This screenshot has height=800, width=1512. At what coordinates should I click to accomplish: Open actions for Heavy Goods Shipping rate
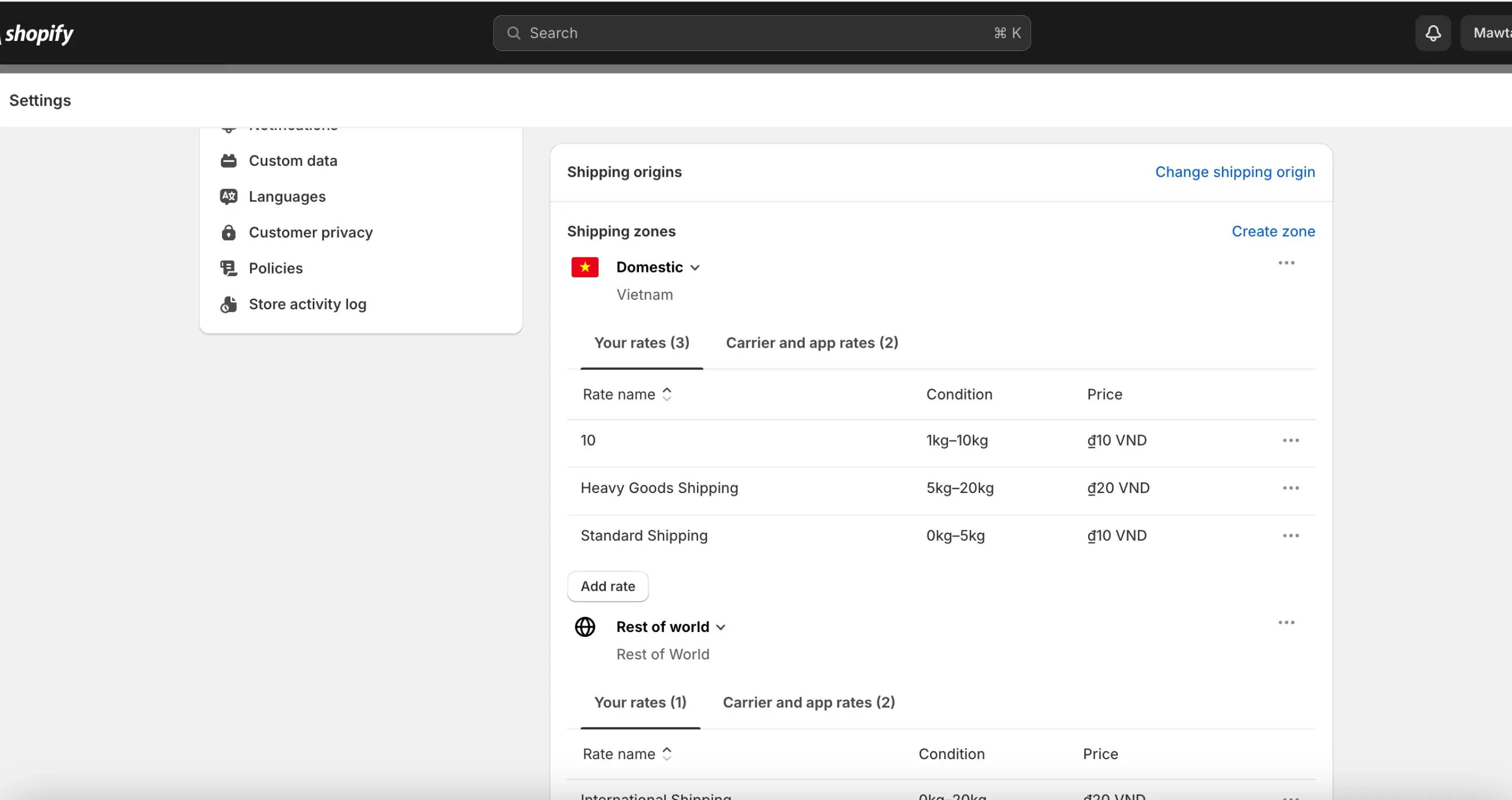click(1291, 488)
